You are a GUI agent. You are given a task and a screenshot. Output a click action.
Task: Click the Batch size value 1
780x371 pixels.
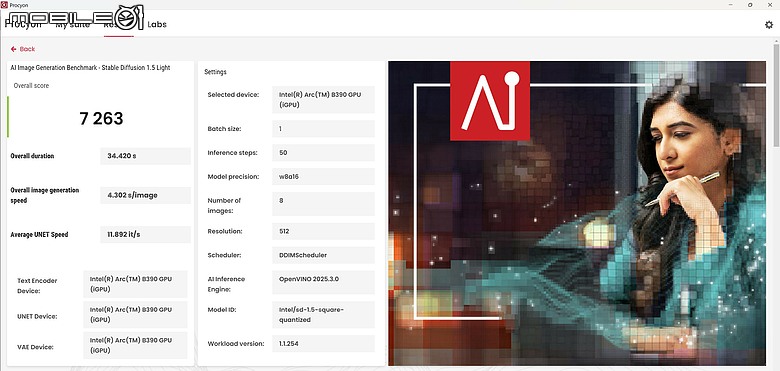pyautogui.click(x=323, y=129)
